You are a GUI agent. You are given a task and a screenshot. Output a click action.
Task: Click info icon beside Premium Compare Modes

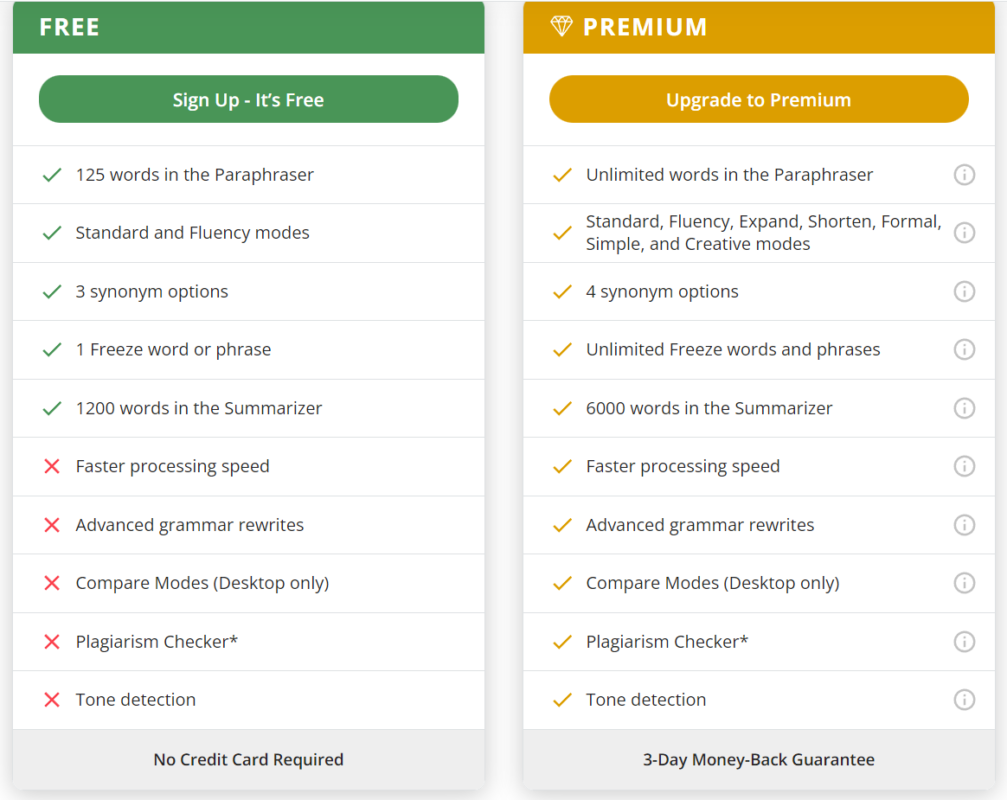tap(964, 583)
